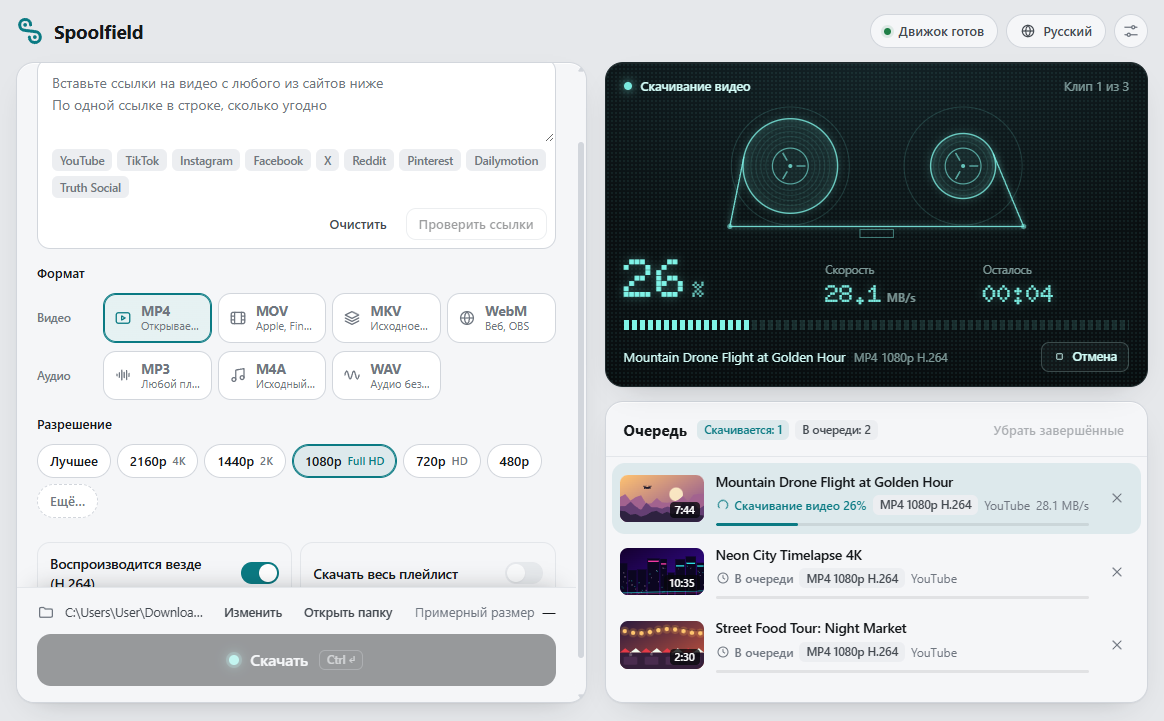The image size is (1164, 721).
Task: Click the clock icon beside Neon City Timelapse
Action: point(722,578)
